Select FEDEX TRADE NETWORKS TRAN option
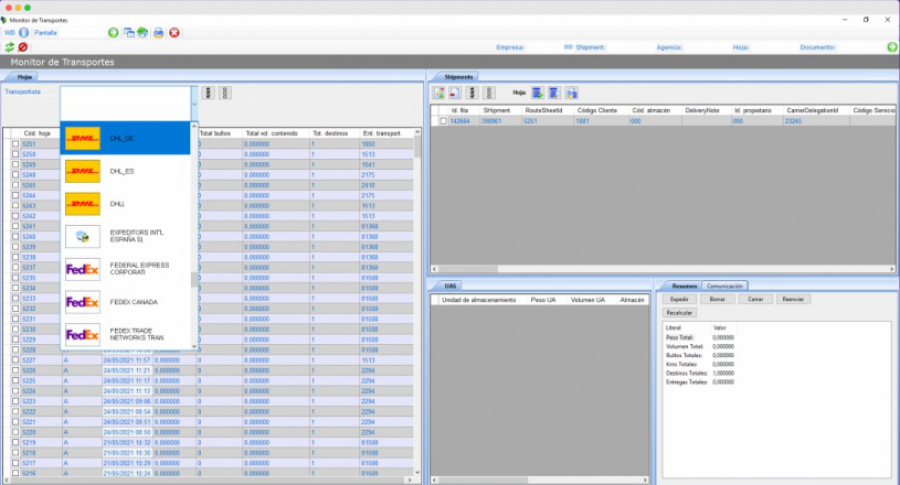The width and height of the screenshot is (900, 485). pos(125,335)
